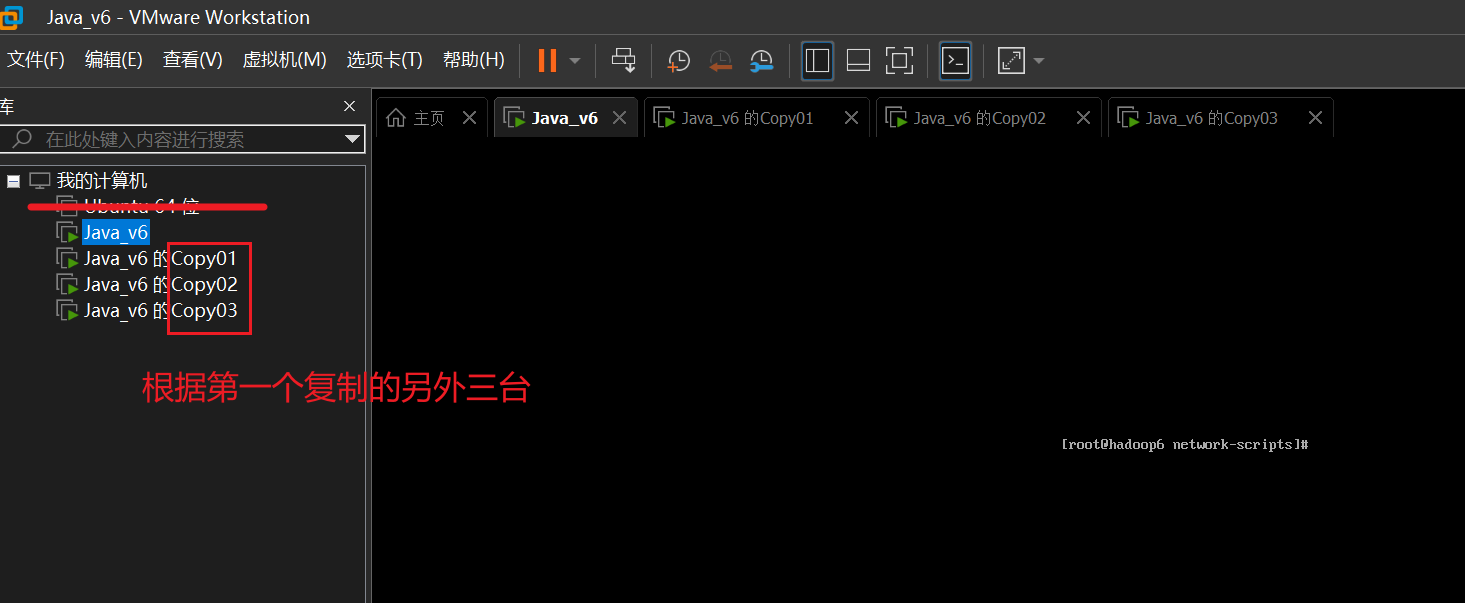Open the 编辑(E) menu
The height and width of the screenshot is (603, 1465).
click(x=114, y=60)
